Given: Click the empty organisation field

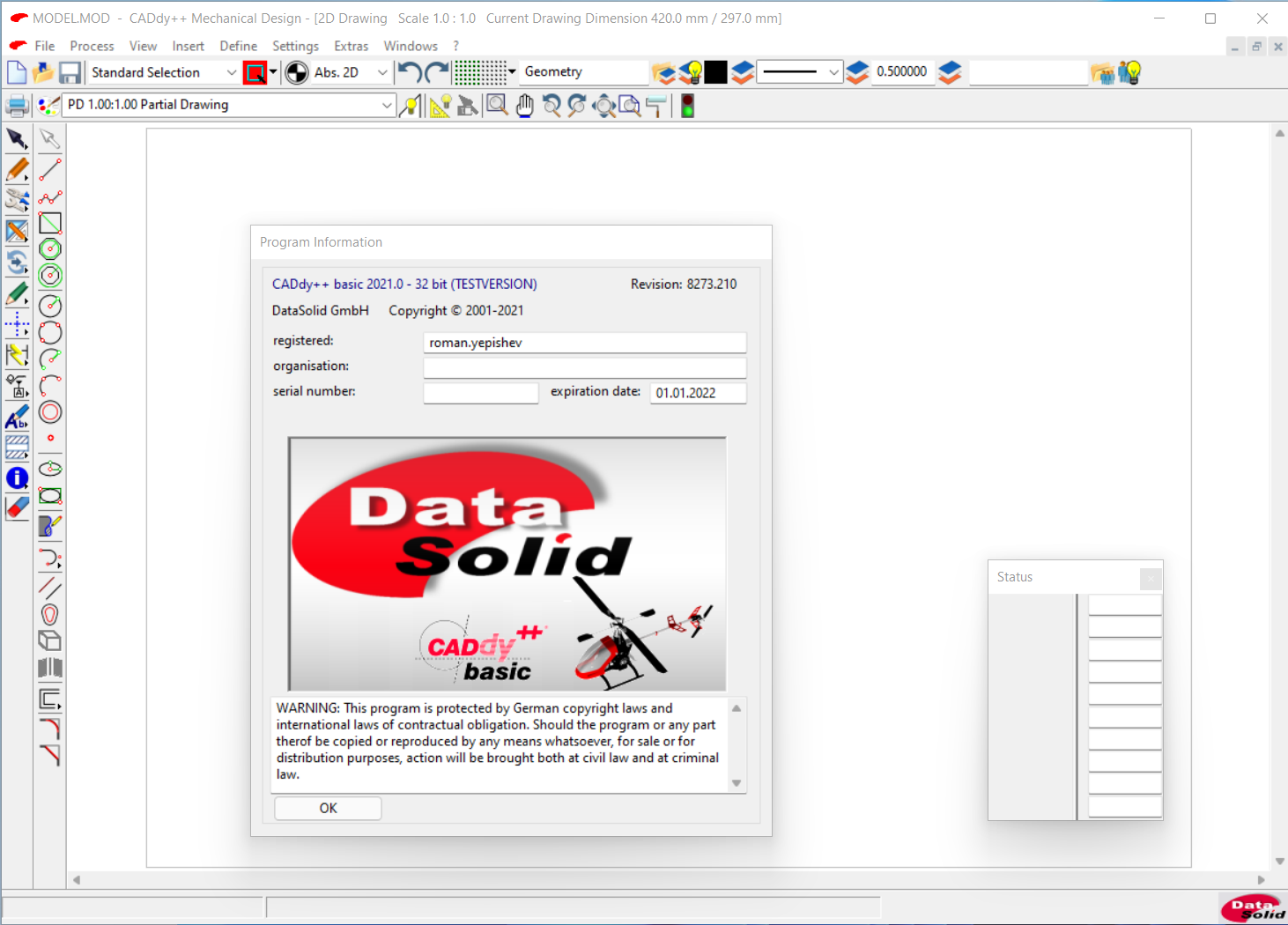Looking at the screenshot, I should click(x=585, y=367).
